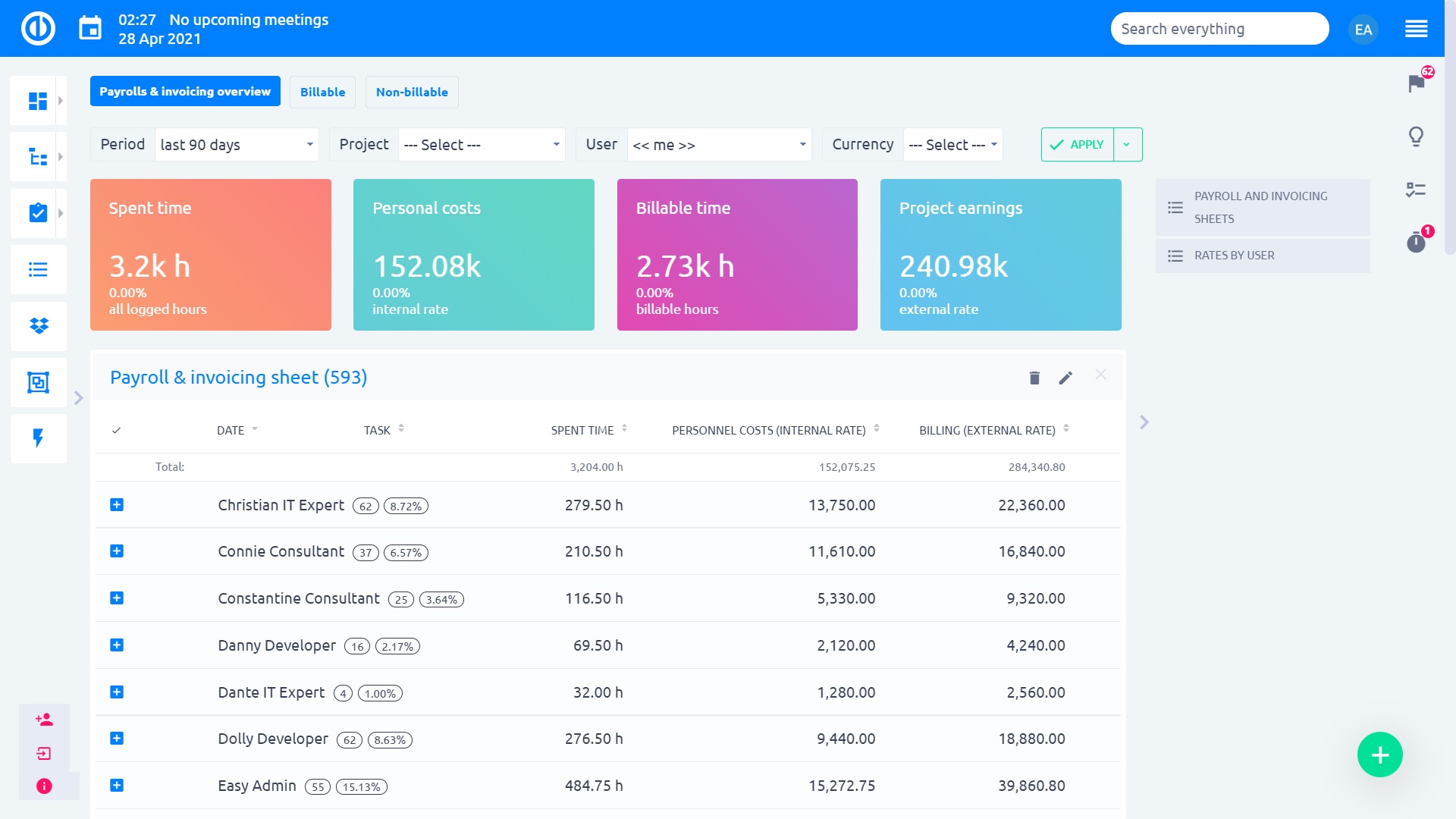Expand the Easy Admin row
The height and width of the screenshot is (819, 1456).
tap(117, 786)
